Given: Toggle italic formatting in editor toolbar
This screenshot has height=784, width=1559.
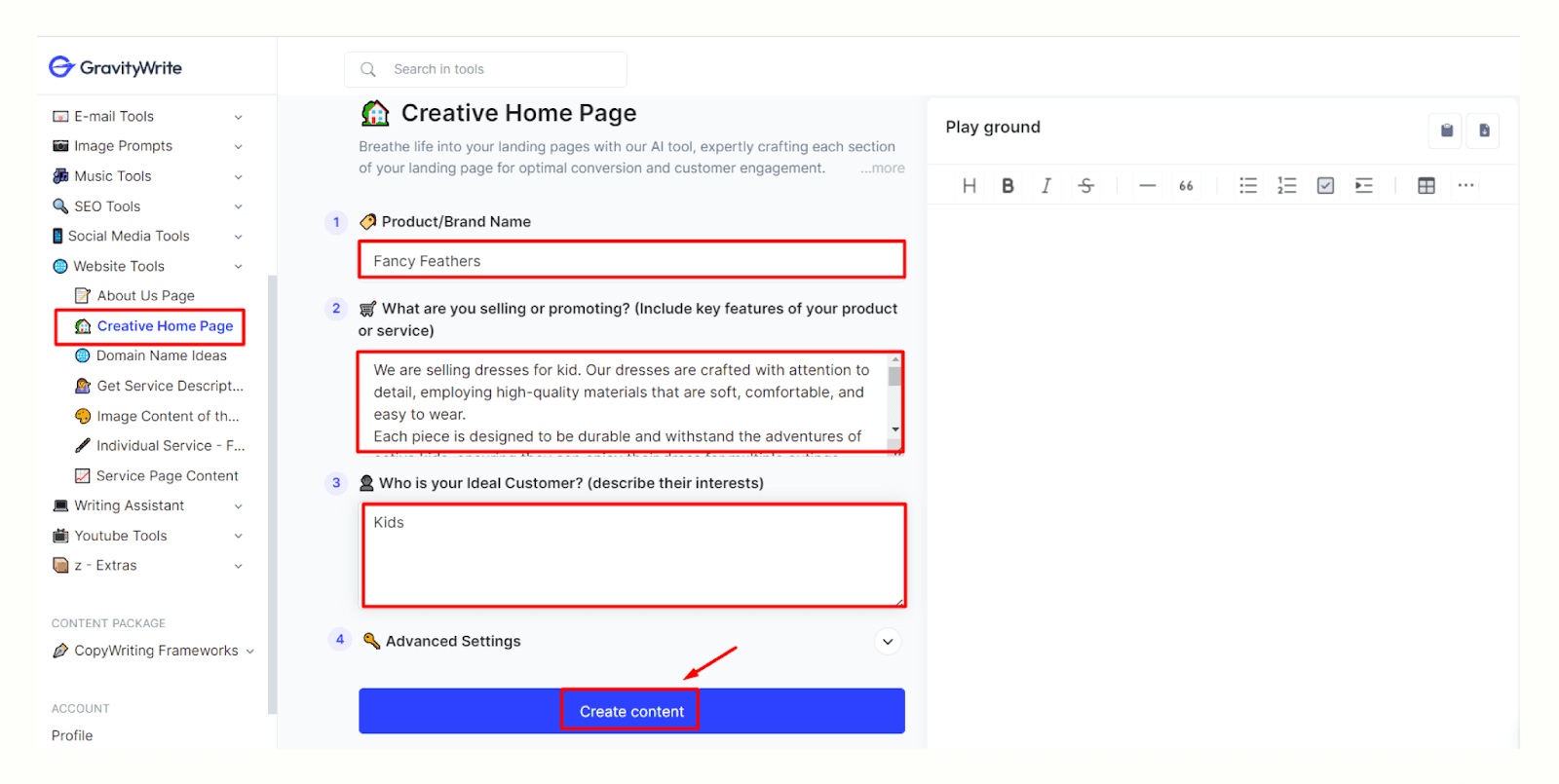Looking at the screenshot, I should click(x=1046, y=186).
